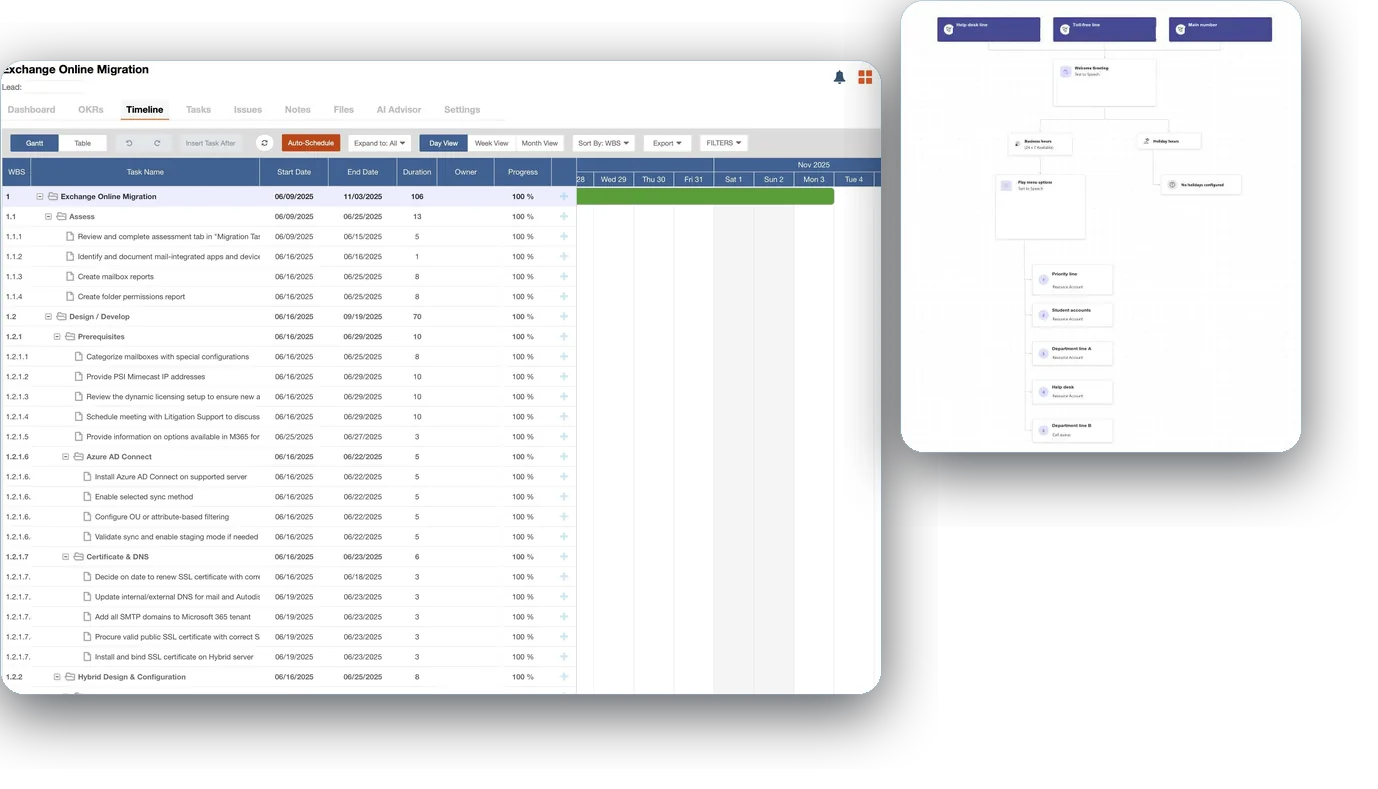
Task: Open the Export dropdown
Action: (667, 143)
